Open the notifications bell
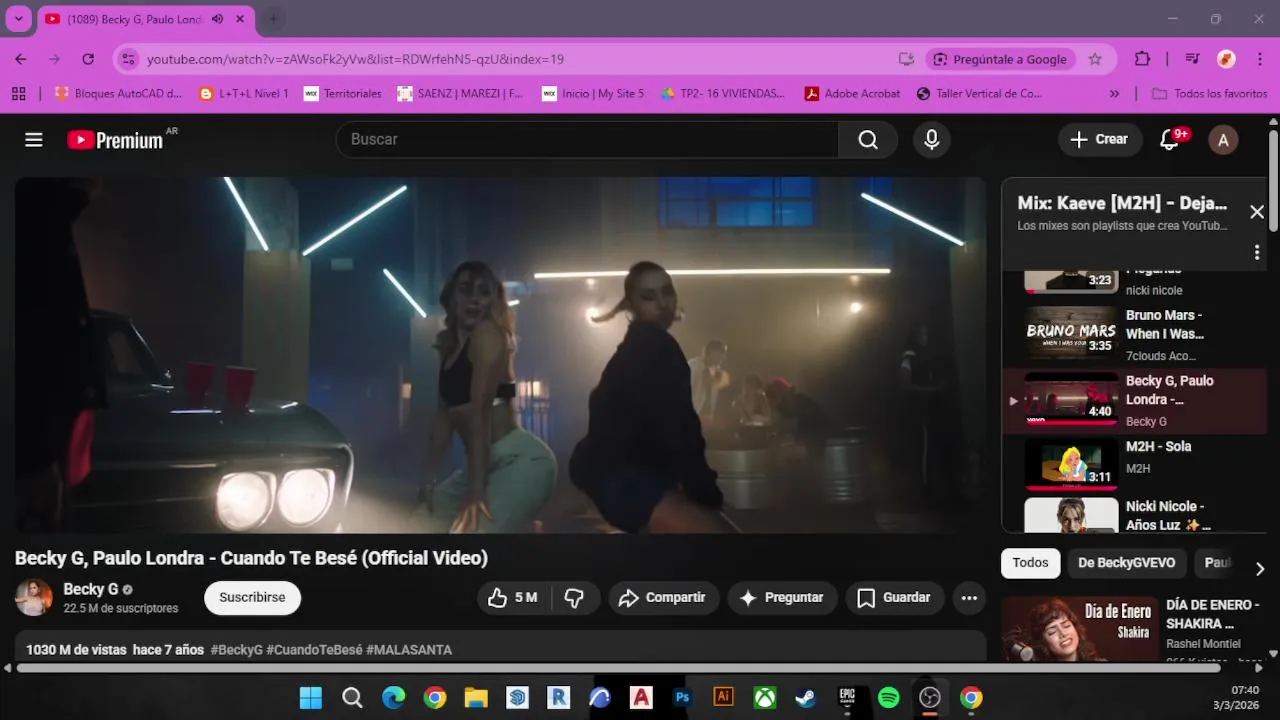 click(1169, 140)
